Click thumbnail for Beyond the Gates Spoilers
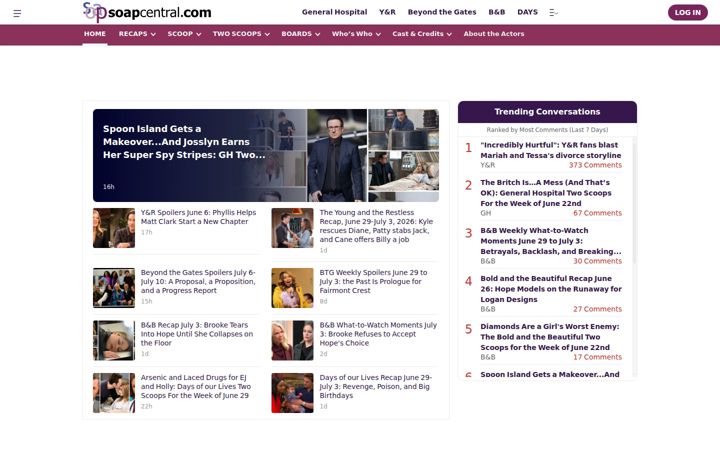The image size is (720, 450). (114, 288)
